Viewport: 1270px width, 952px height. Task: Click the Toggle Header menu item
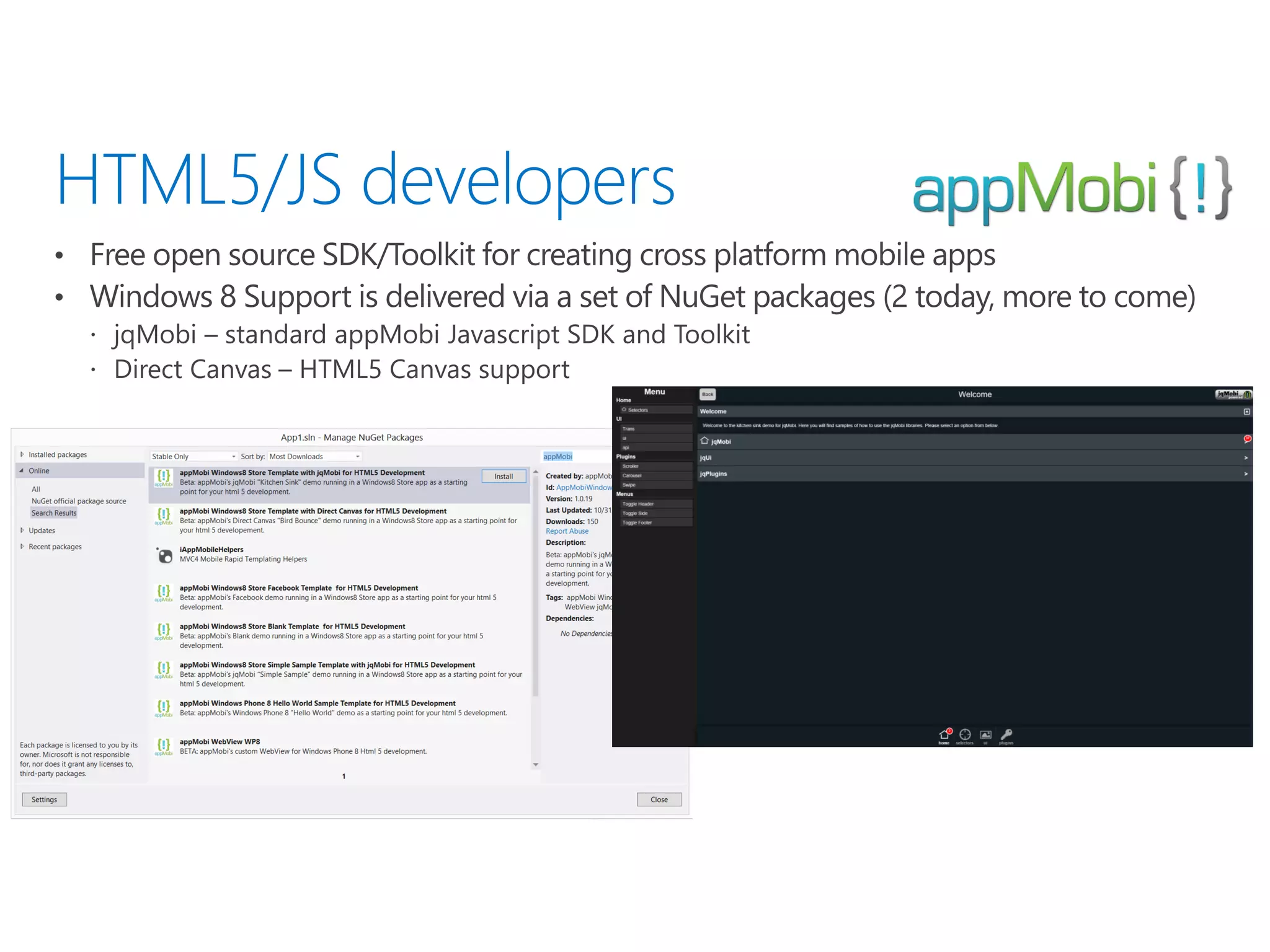click(638, 504)
